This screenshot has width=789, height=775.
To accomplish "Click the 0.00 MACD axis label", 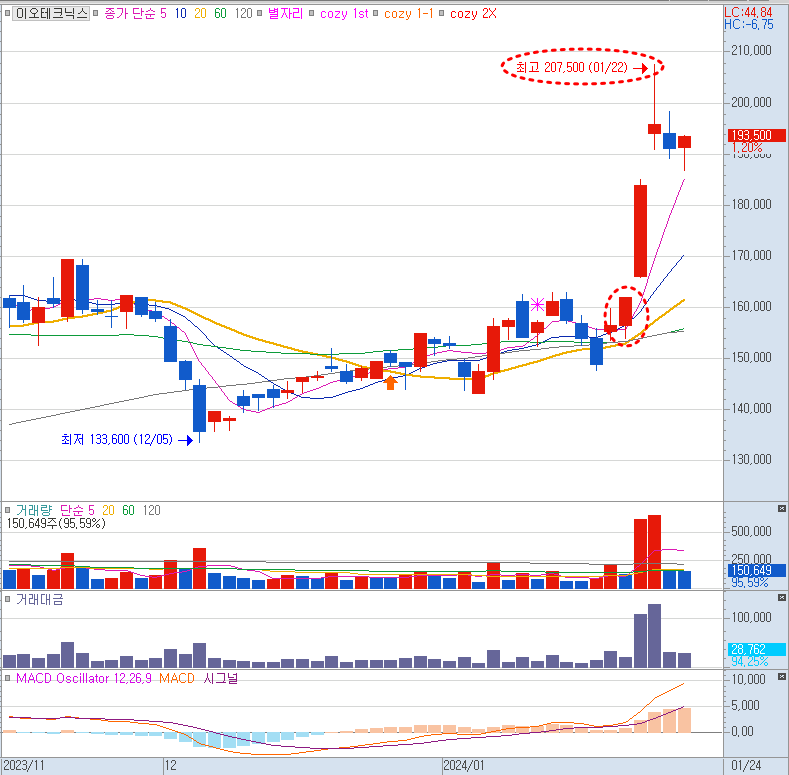I will [x=742, y=732].
